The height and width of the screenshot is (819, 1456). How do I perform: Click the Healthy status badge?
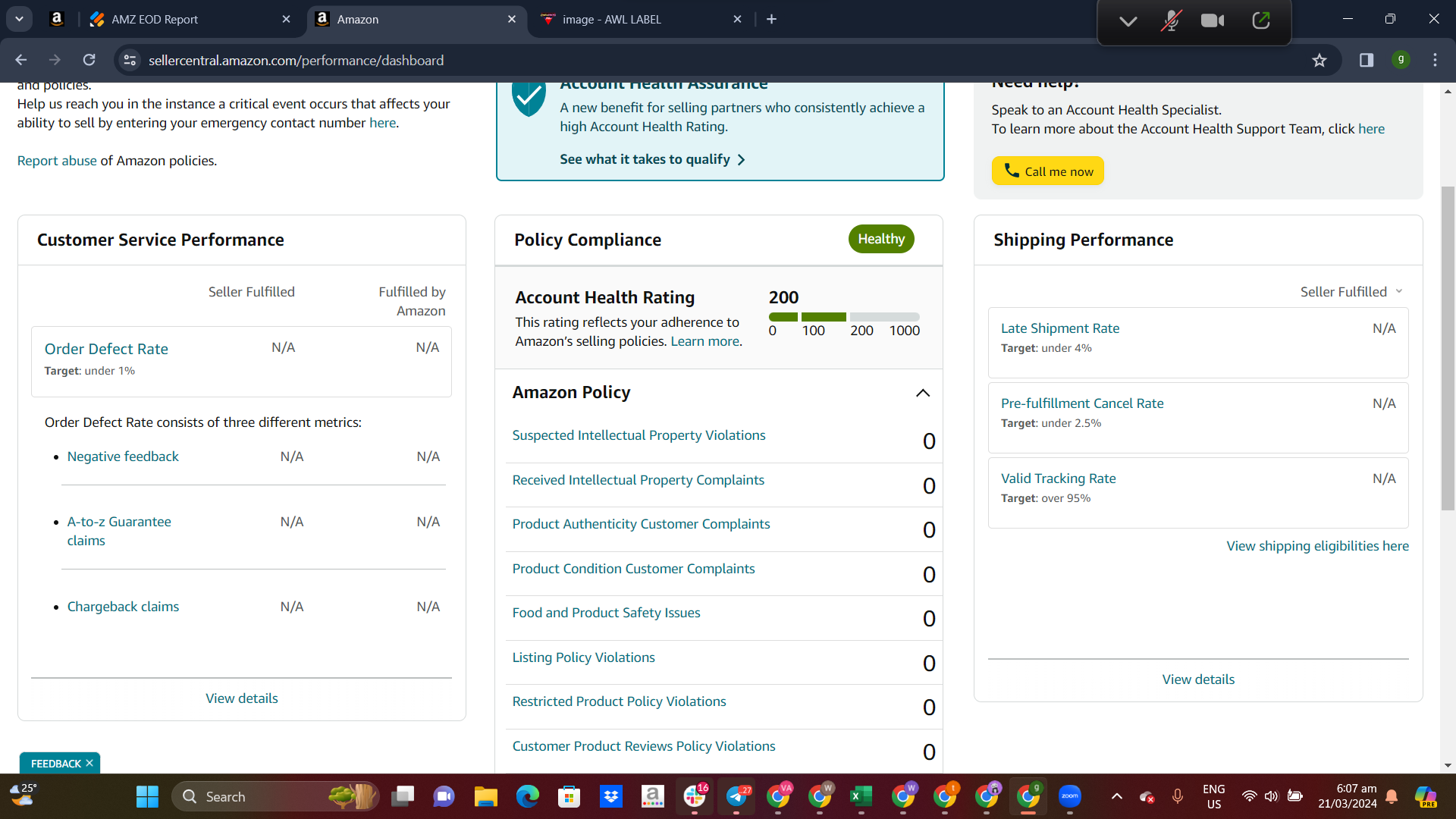click(x=881, y=239)
